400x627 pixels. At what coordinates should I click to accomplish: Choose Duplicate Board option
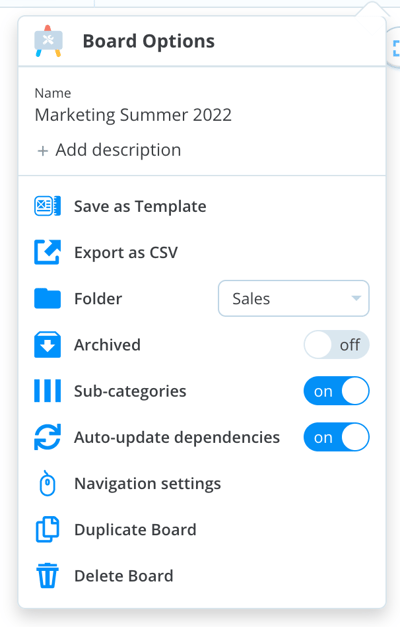pos(136,529)
